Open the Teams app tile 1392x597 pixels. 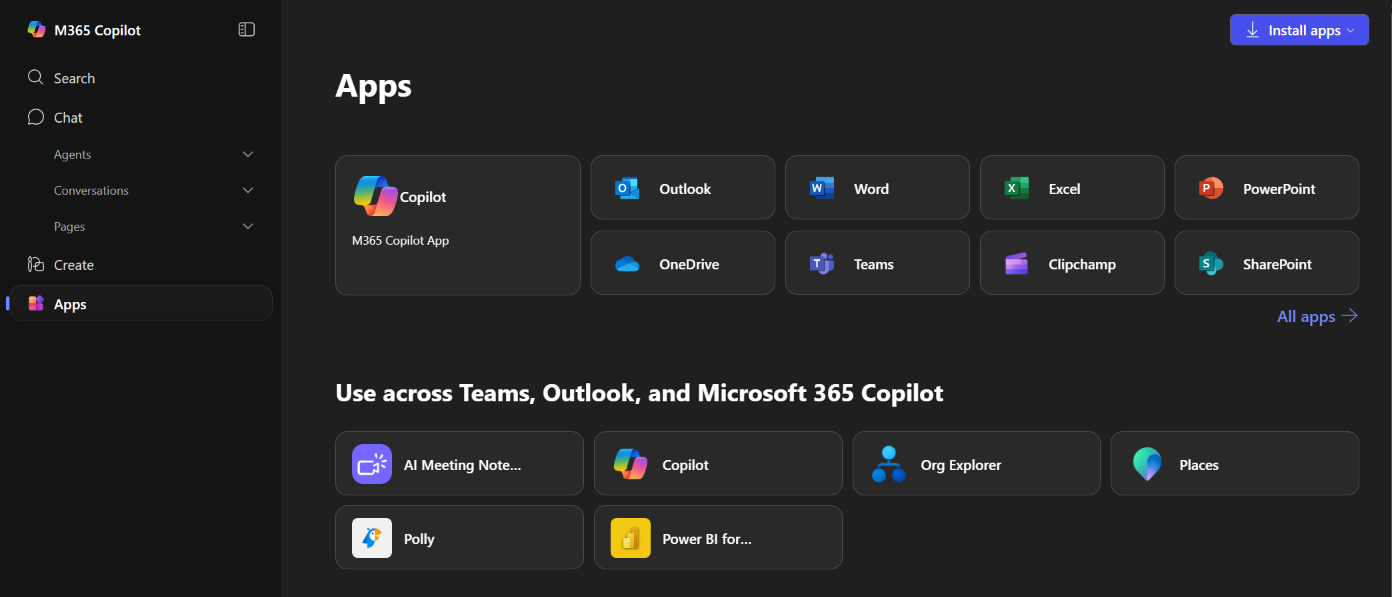[877, 264]
